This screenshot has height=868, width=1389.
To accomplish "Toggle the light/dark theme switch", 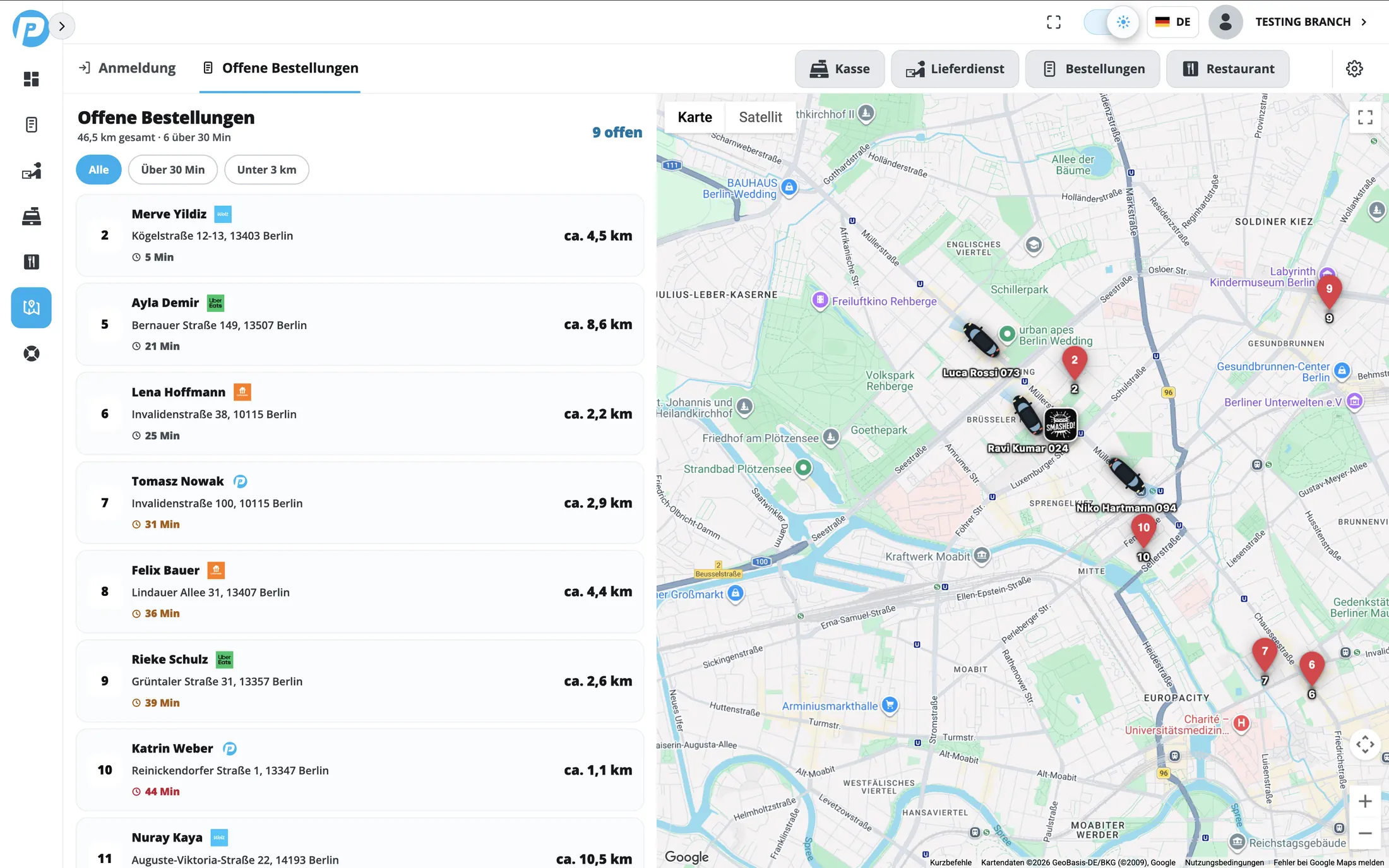I will tap(1111, 22).
